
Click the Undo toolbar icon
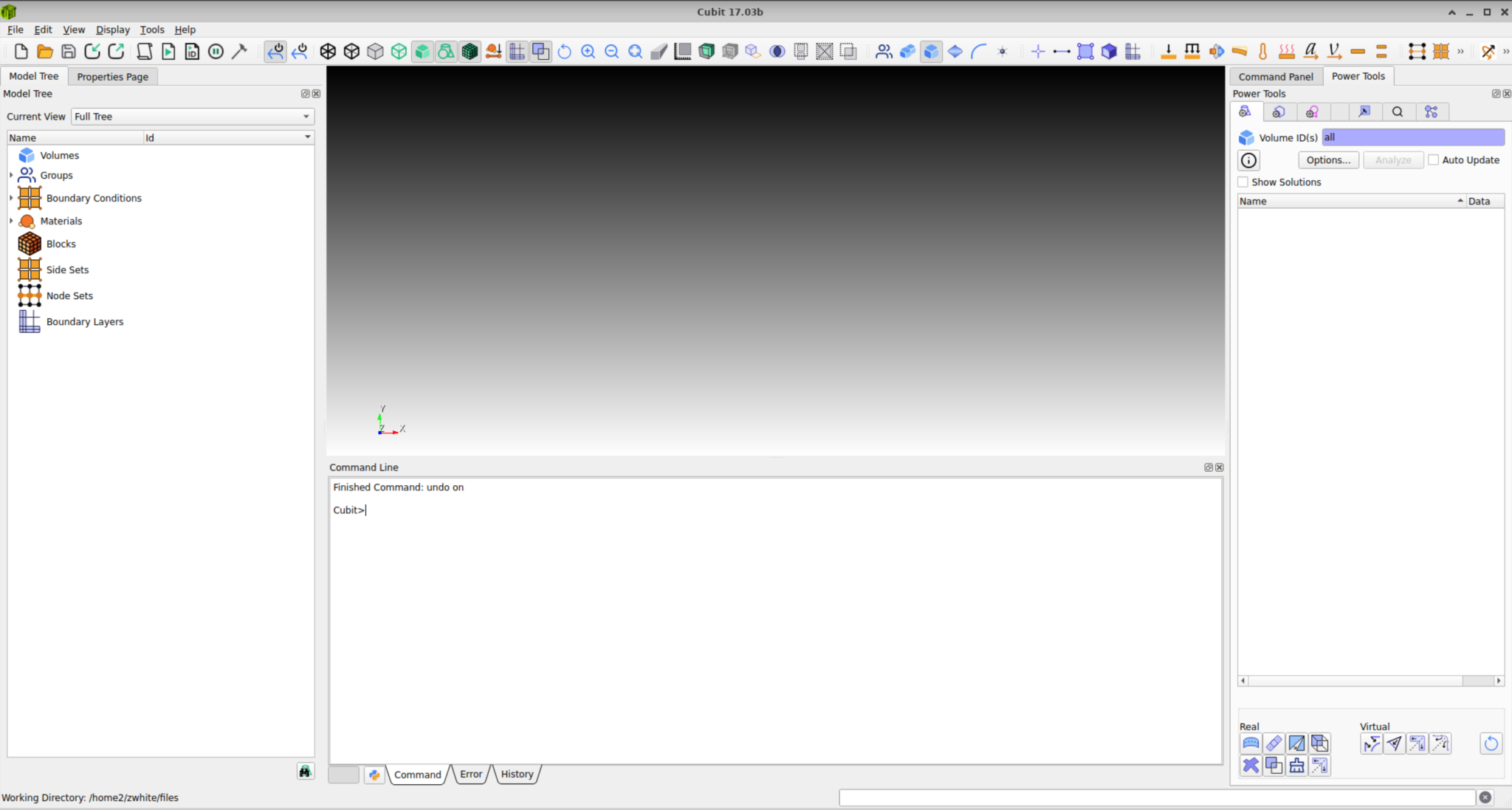coord(275,51)
